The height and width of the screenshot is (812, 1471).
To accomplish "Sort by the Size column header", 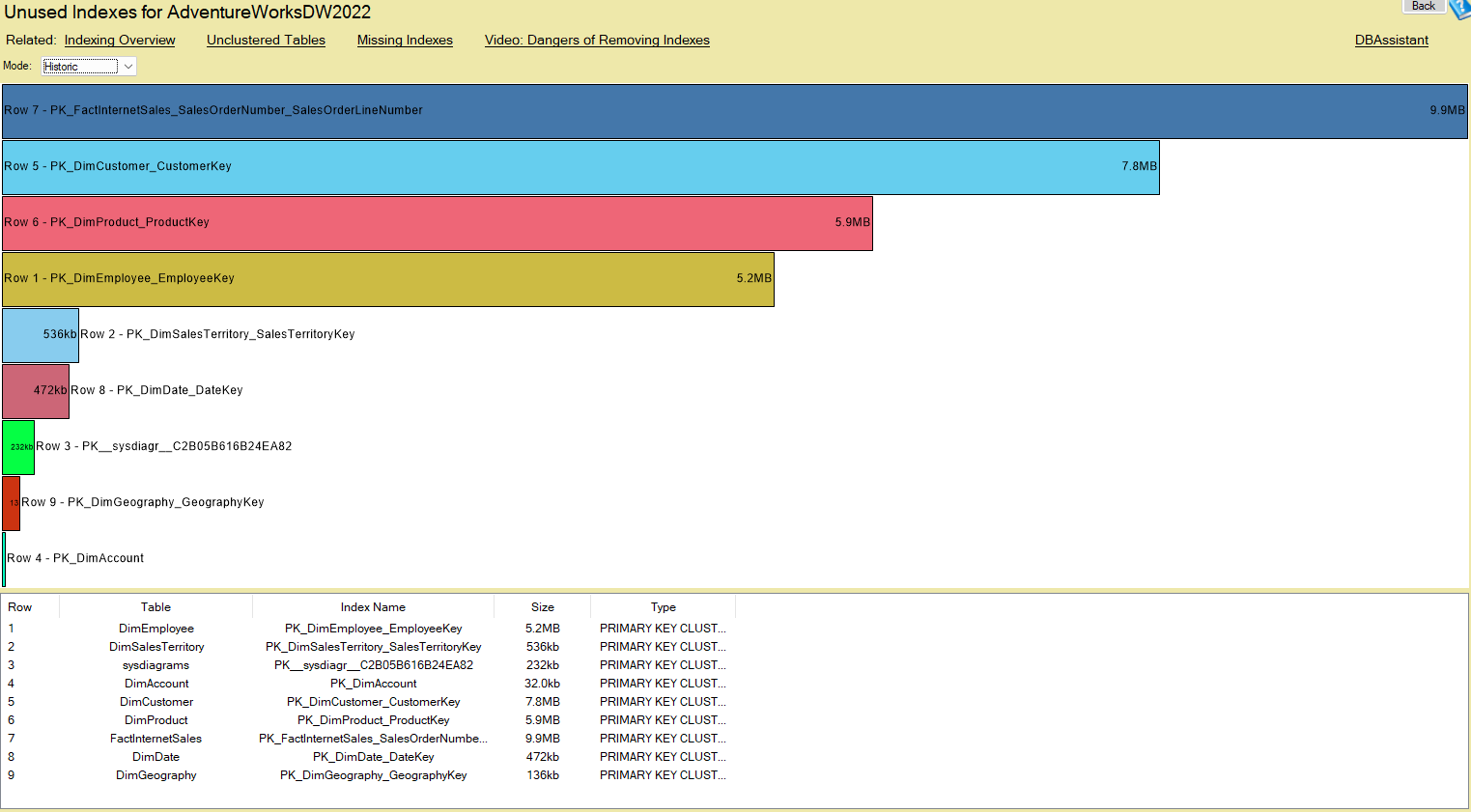I will click(x=542, y=607).
